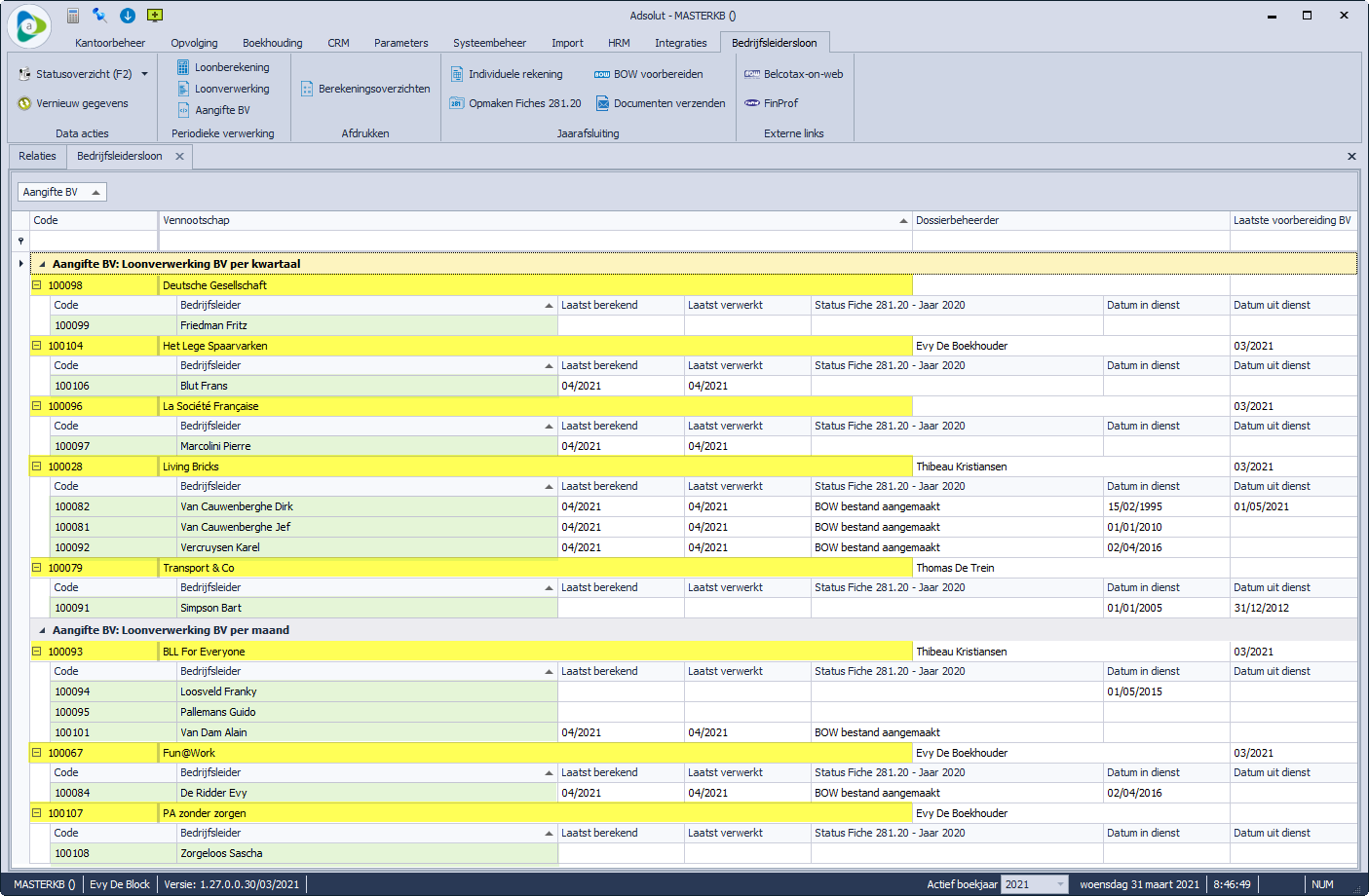Click the filter cell under Vennootschap column

click(534, 241)
